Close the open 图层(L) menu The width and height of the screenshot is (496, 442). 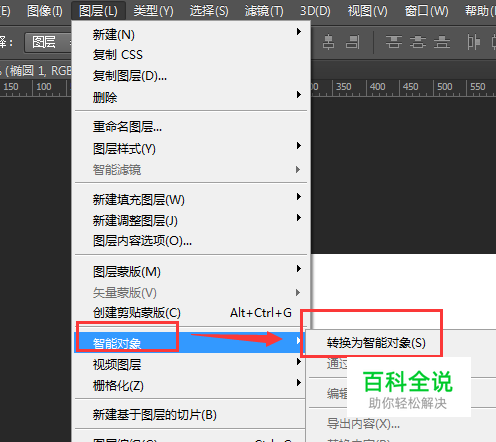[x=98, y=11]
